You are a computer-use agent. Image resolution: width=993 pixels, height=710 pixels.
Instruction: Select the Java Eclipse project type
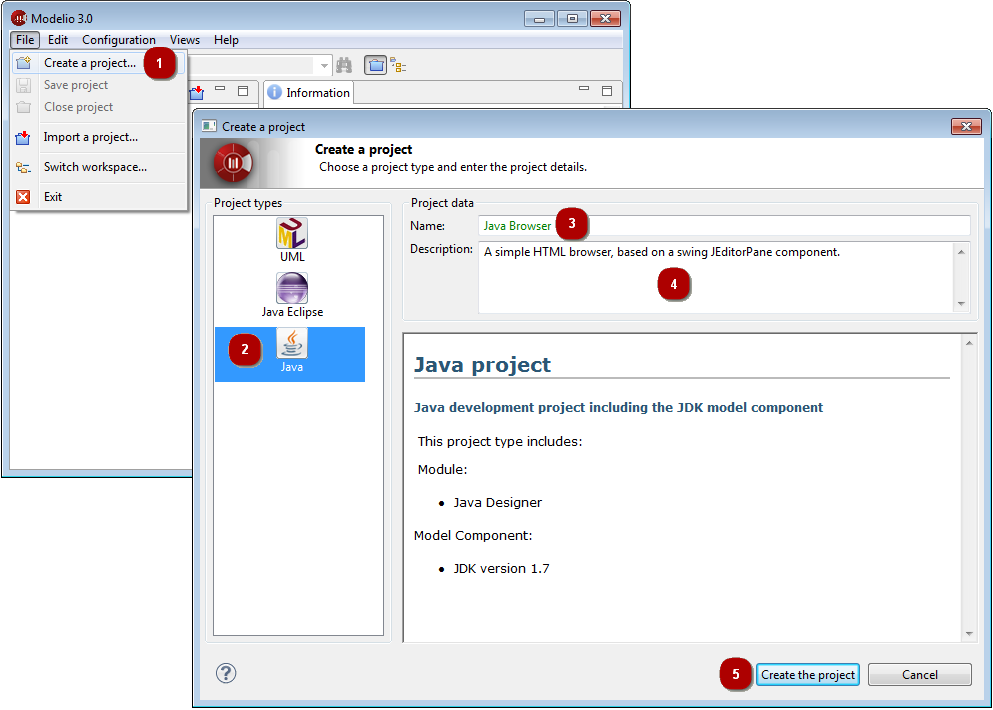point(292,295)
